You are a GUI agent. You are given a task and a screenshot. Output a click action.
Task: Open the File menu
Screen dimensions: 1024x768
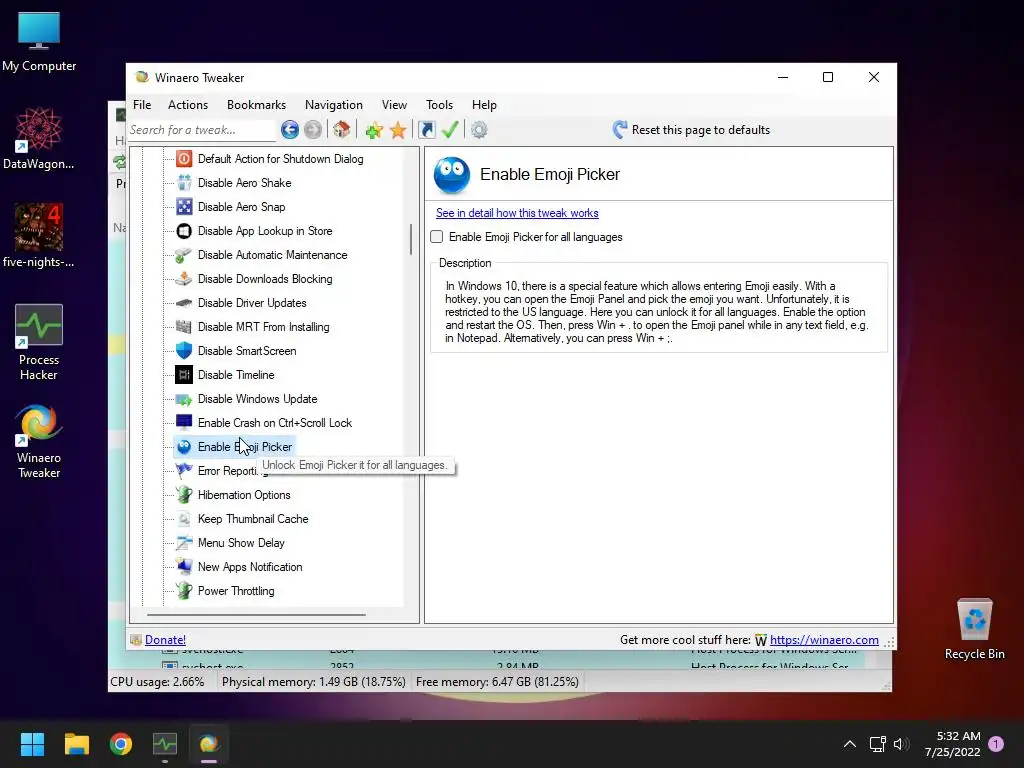click(x=142, y=104)
